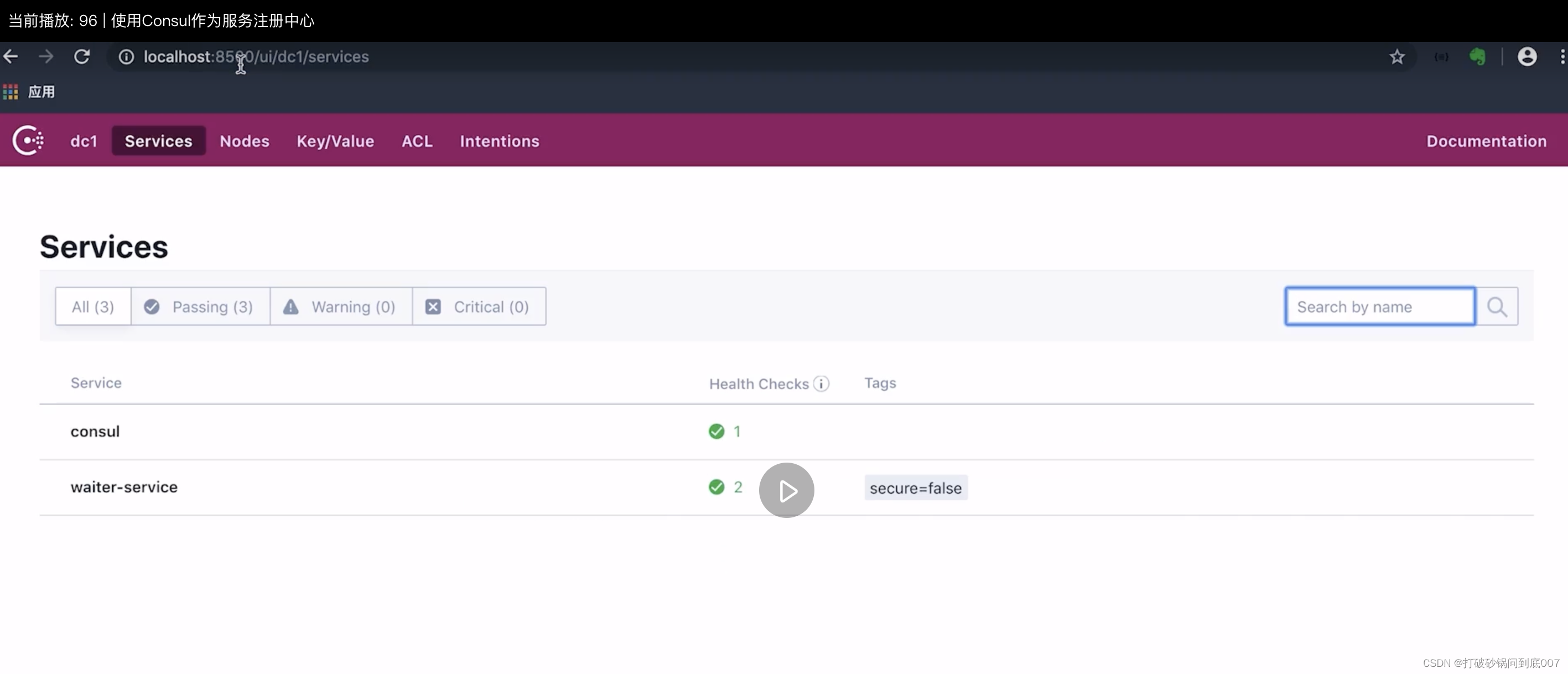Click the browser back arrow
1568x674 pixels.
coord(11,56)
